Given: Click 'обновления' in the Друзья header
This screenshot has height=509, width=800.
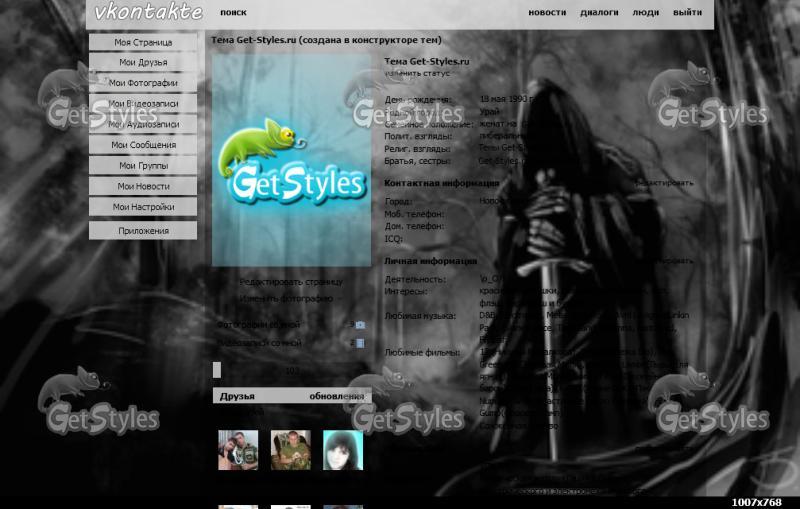Looking at the screenshot, I should pyautogui.click(x=337, y=396).
